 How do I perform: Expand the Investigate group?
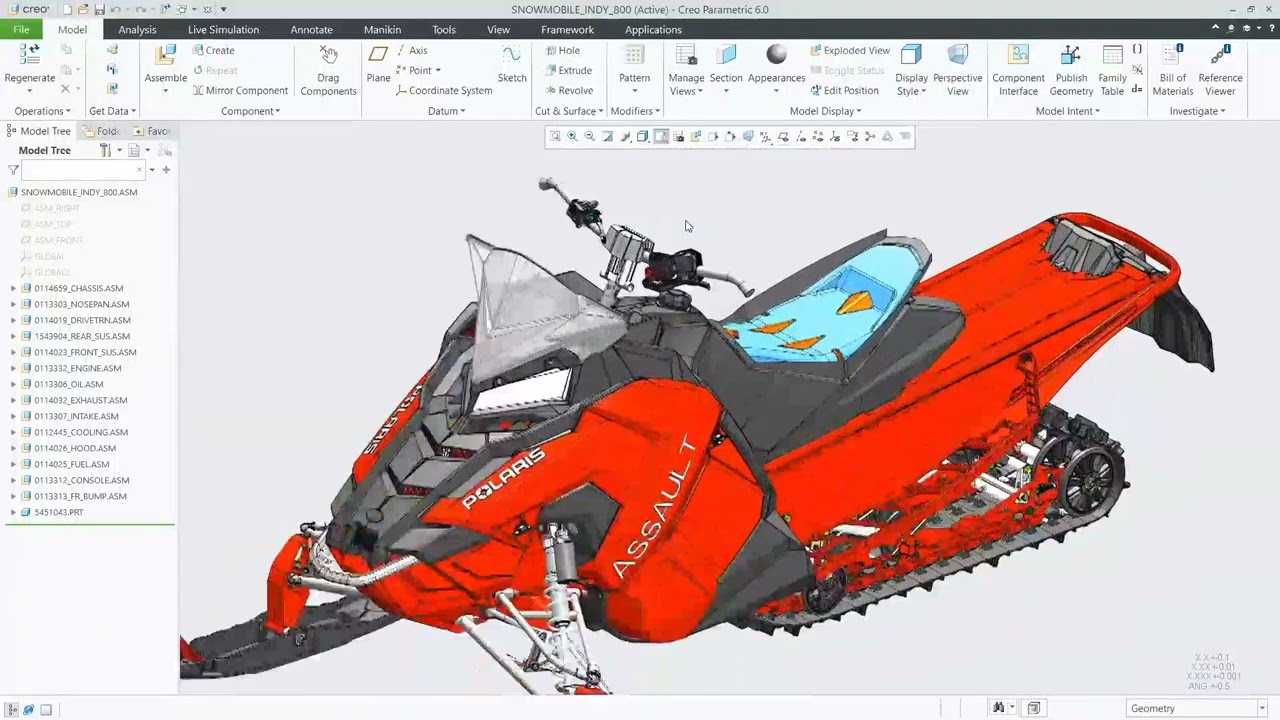click(1197, 111)
